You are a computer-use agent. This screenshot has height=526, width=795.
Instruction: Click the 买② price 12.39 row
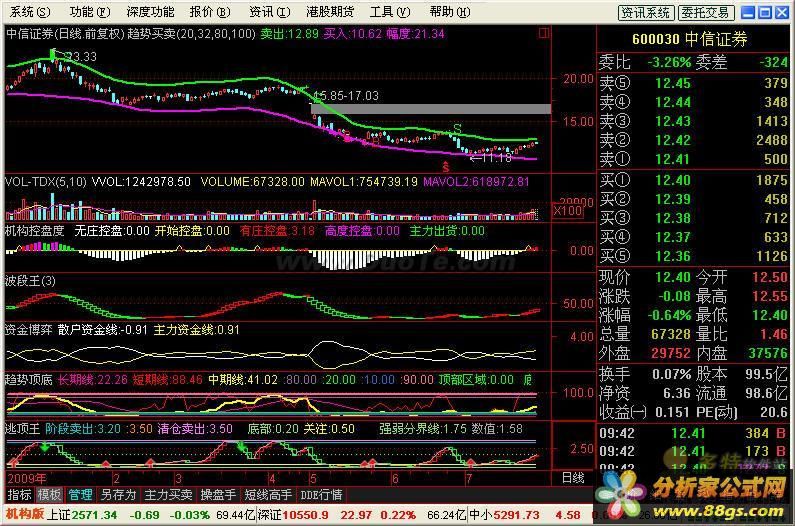click(x=693, y=199)
